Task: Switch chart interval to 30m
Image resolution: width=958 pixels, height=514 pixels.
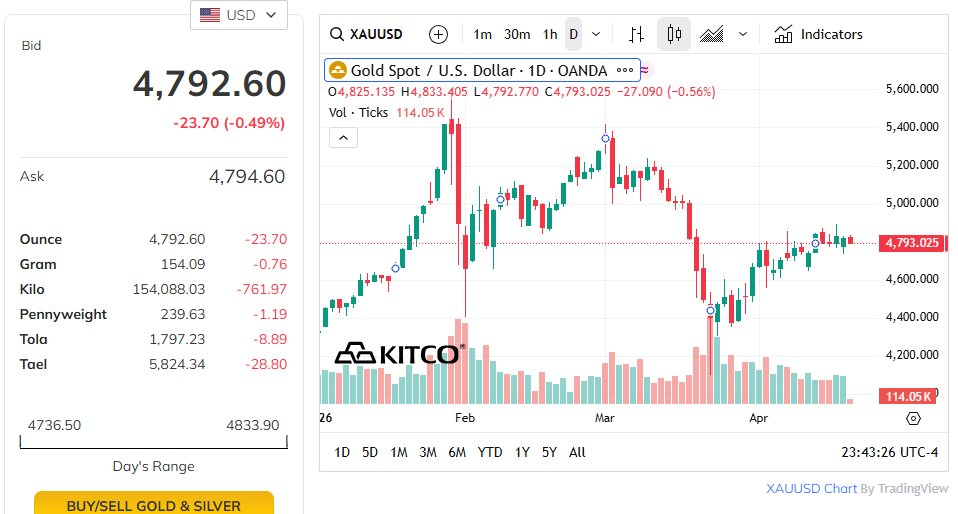Action: point(517,34)
